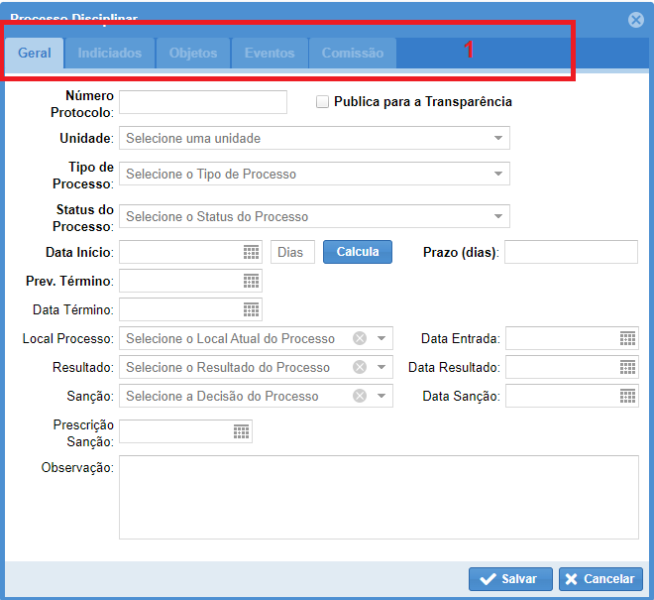Image resolution: width=654 pixels, height=600 pixels.
Task: Clear the Local Processo selection
Action: coord(360,339)
